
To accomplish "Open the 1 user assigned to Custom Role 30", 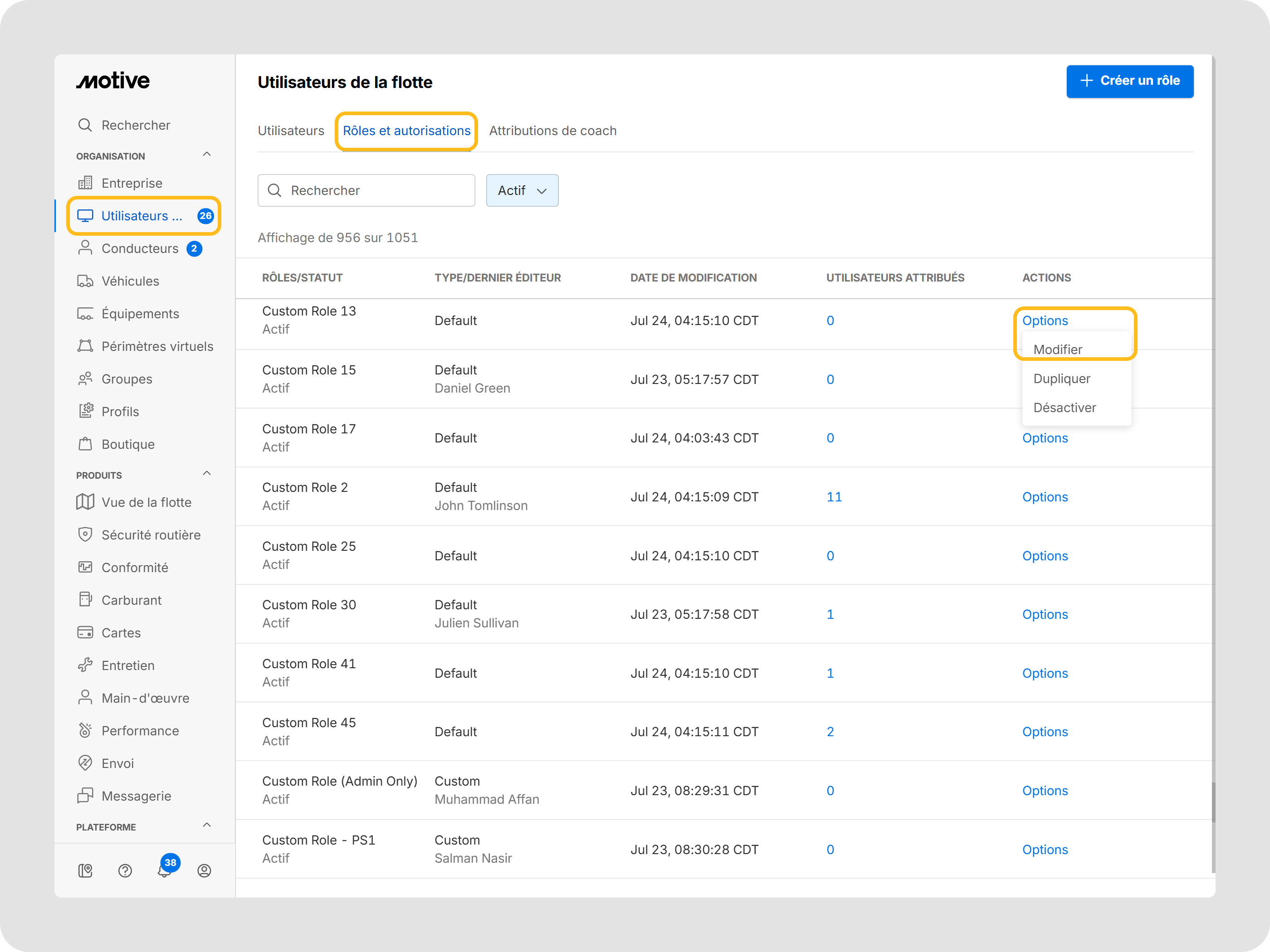I will [830, 614].
